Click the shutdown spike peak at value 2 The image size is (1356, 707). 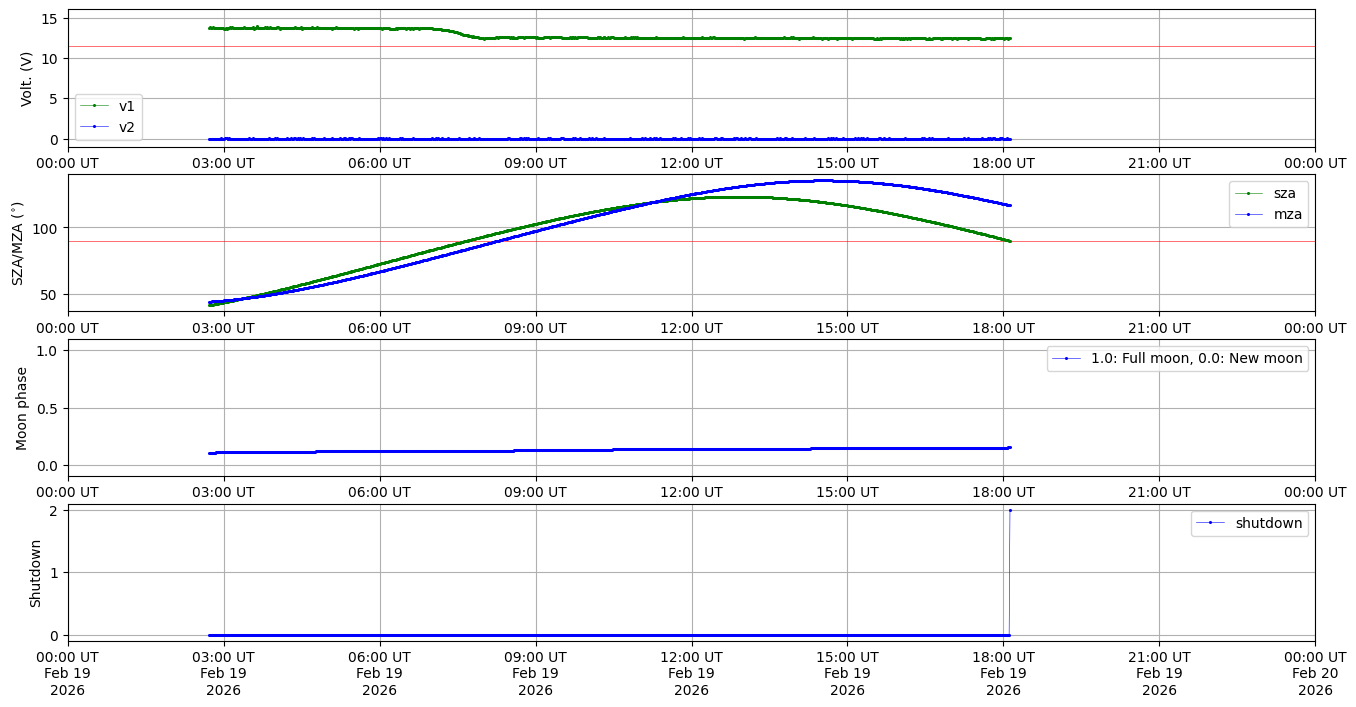pos(1009,511)
